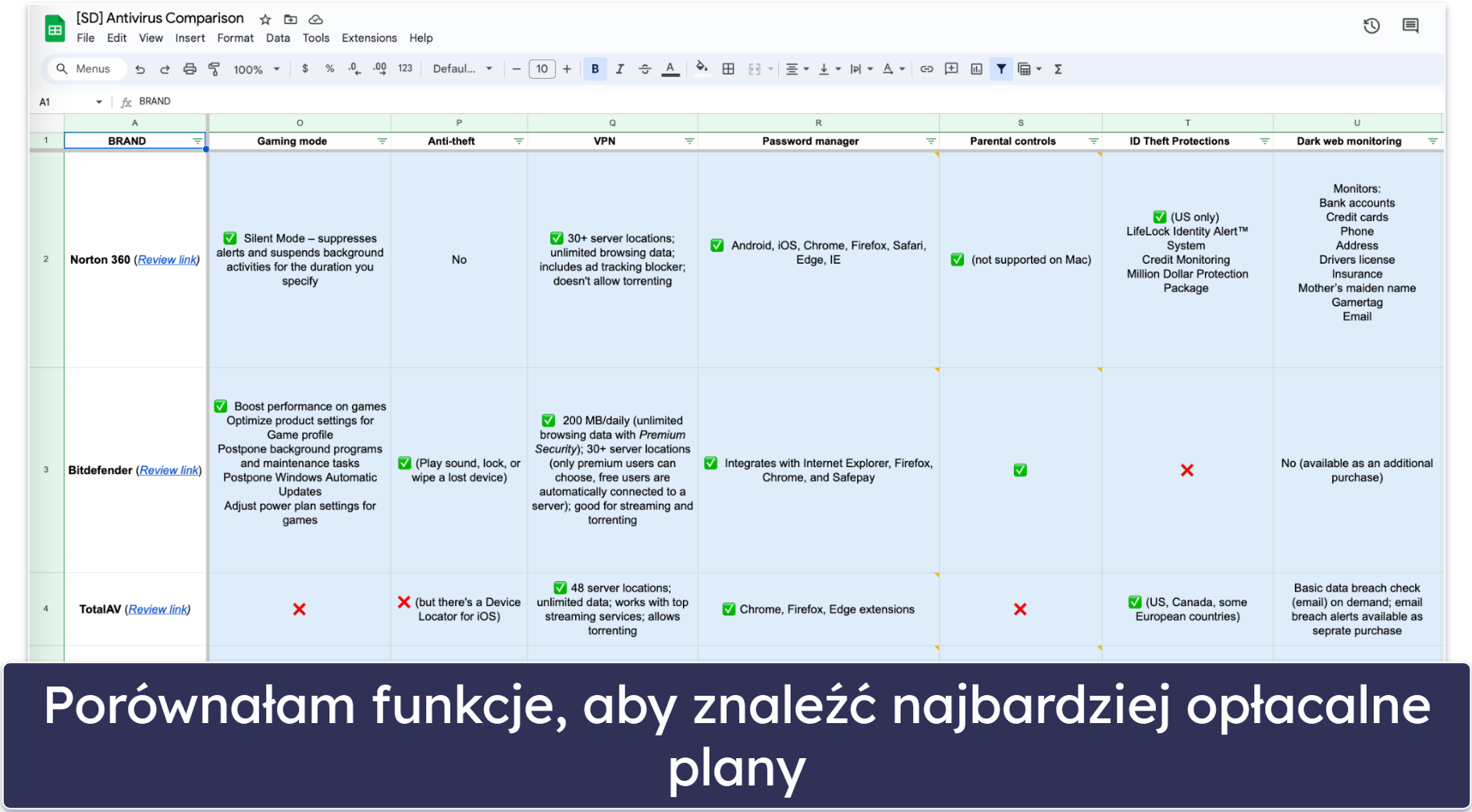This screenshot has width=1472, height=812.
Task: Open more number formats 123
Action: click(x=405, y=69)
